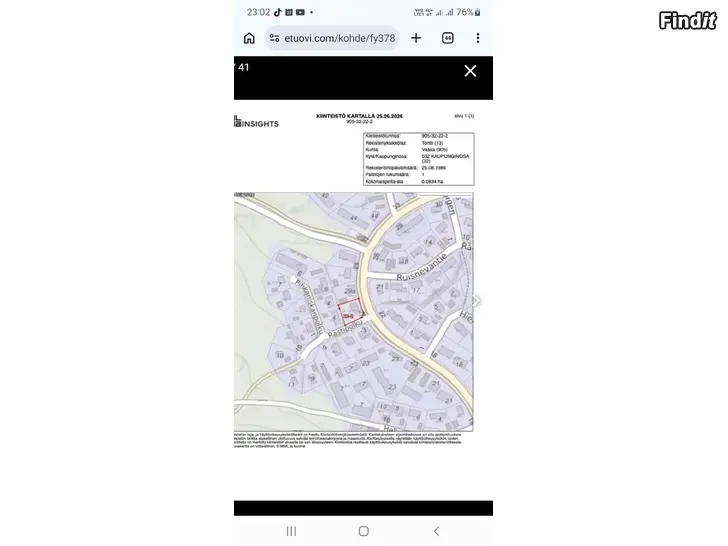Close the image viewer with X
The width and height of the screenshot is (728, 546).
[x=470, y=71]
